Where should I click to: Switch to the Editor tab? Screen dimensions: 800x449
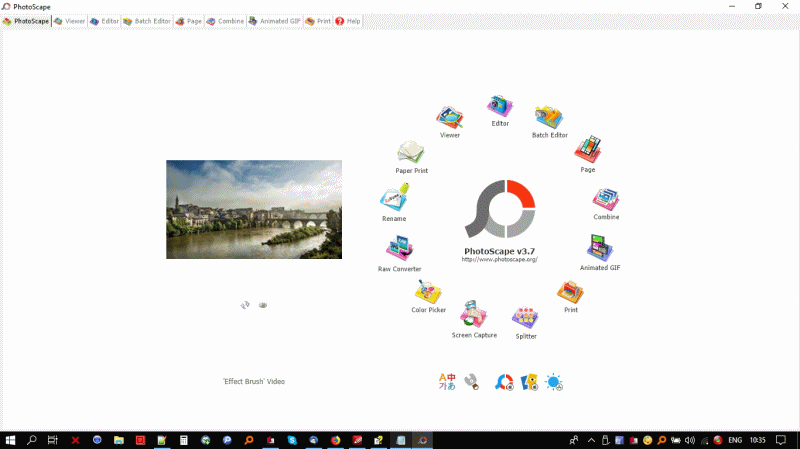[x=105, y=21]
